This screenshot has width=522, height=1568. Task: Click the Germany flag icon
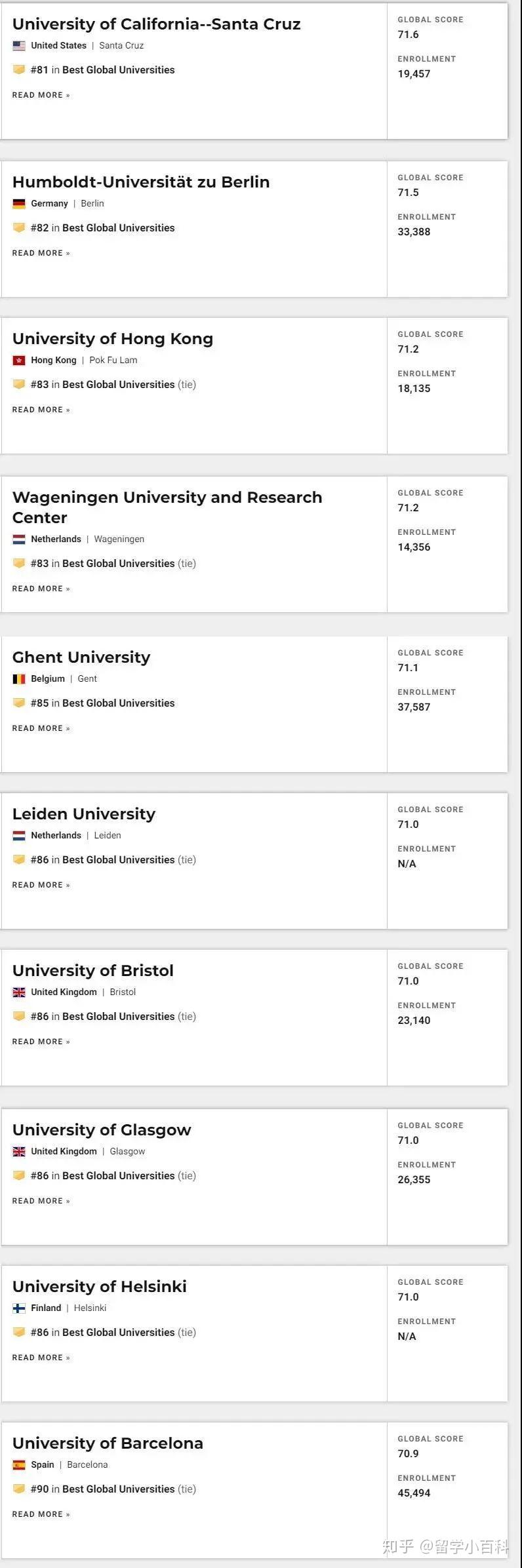pyautogui.click(x=19, y=204)
